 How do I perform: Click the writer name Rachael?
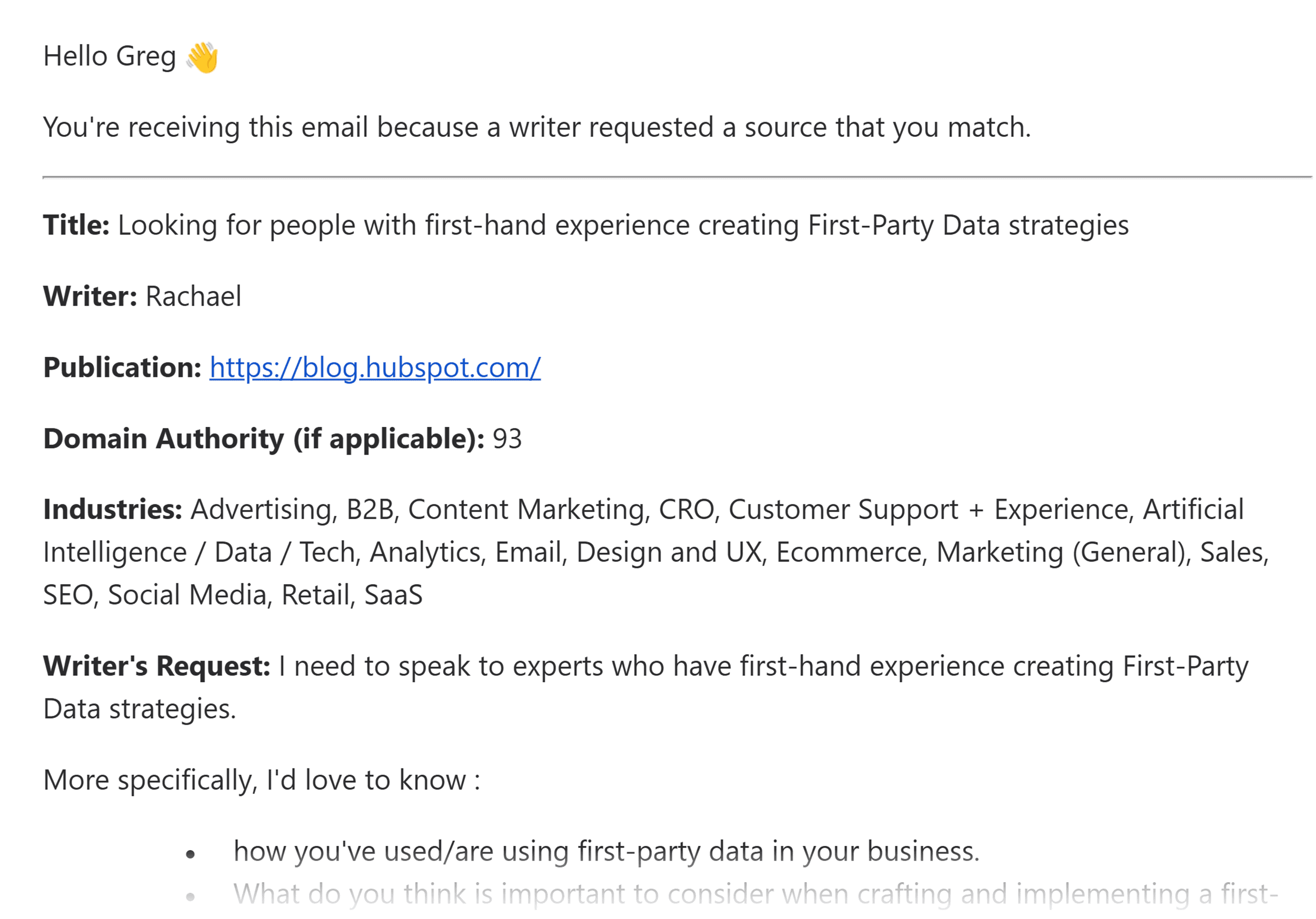point(193,296)
